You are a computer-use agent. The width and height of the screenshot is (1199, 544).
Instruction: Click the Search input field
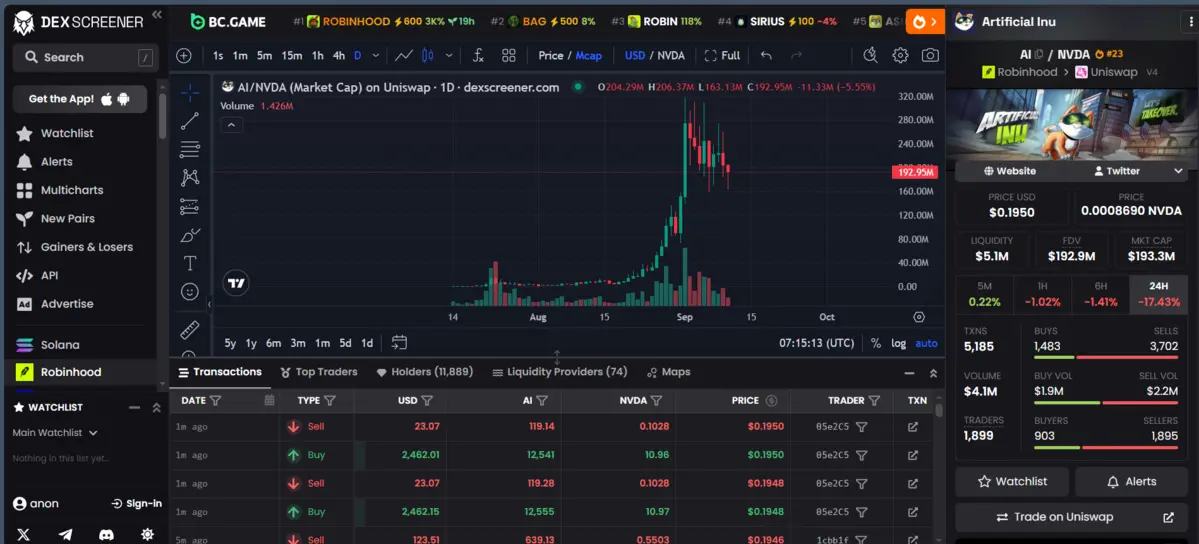click(86, 57)
